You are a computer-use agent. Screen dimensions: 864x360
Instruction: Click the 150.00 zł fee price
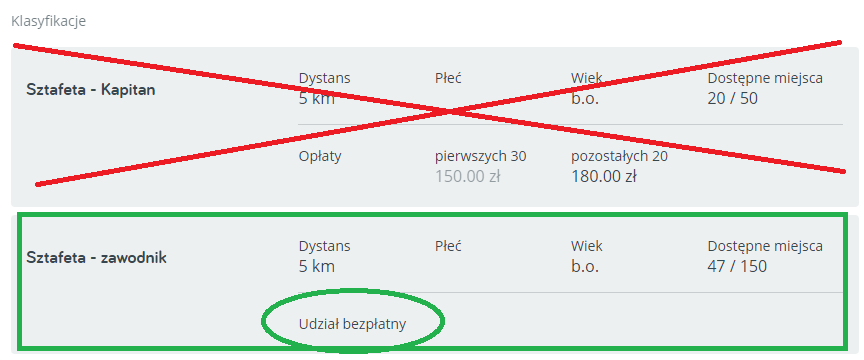[467, 177]
